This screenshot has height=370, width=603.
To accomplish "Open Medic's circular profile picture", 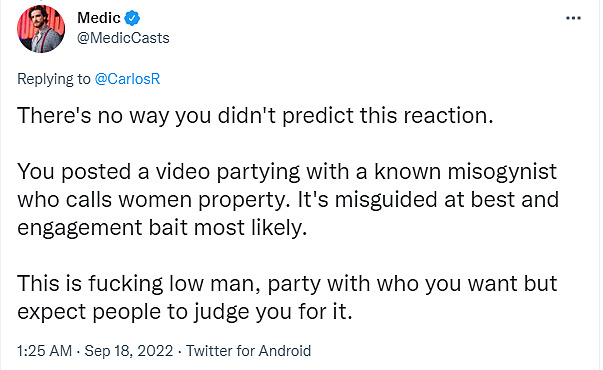I will point(41,29).
